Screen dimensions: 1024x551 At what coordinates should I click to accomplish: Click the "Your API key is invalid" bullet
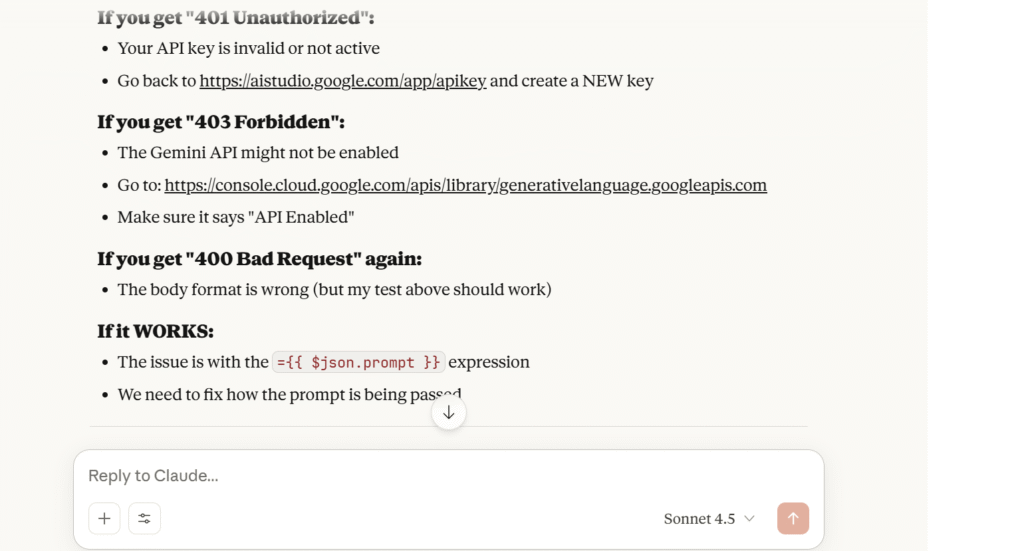point(248,48)
